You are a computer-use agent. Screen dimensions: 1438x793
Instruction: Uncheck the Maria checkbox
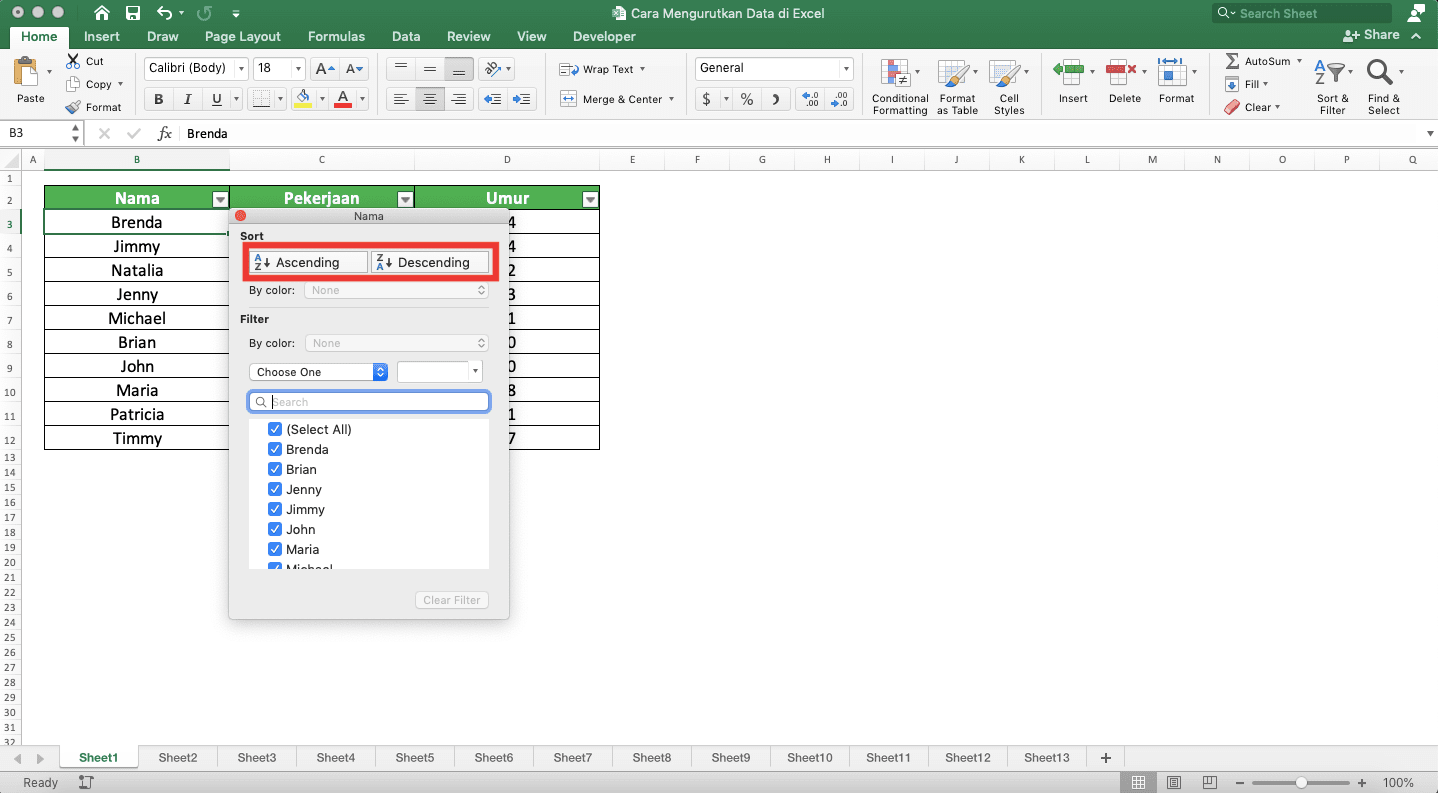click(275, 549)
